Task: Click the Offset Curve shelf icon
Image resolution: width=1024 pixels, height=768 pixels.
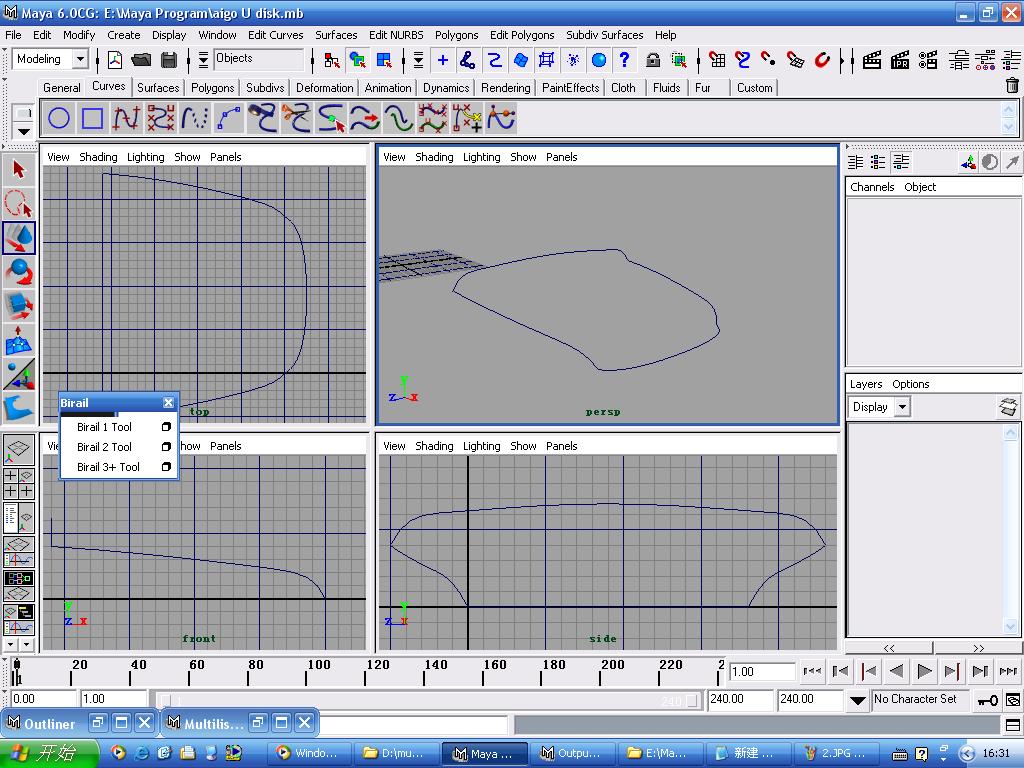Action: [x=399, y=118]
